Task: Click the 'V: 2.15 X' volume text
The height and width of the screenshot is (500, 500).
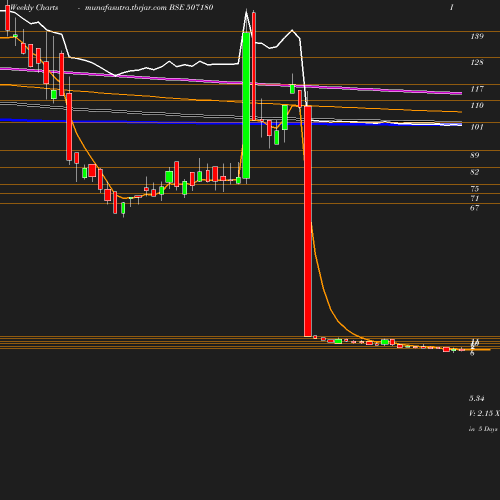Action: [x=484, y=413]
